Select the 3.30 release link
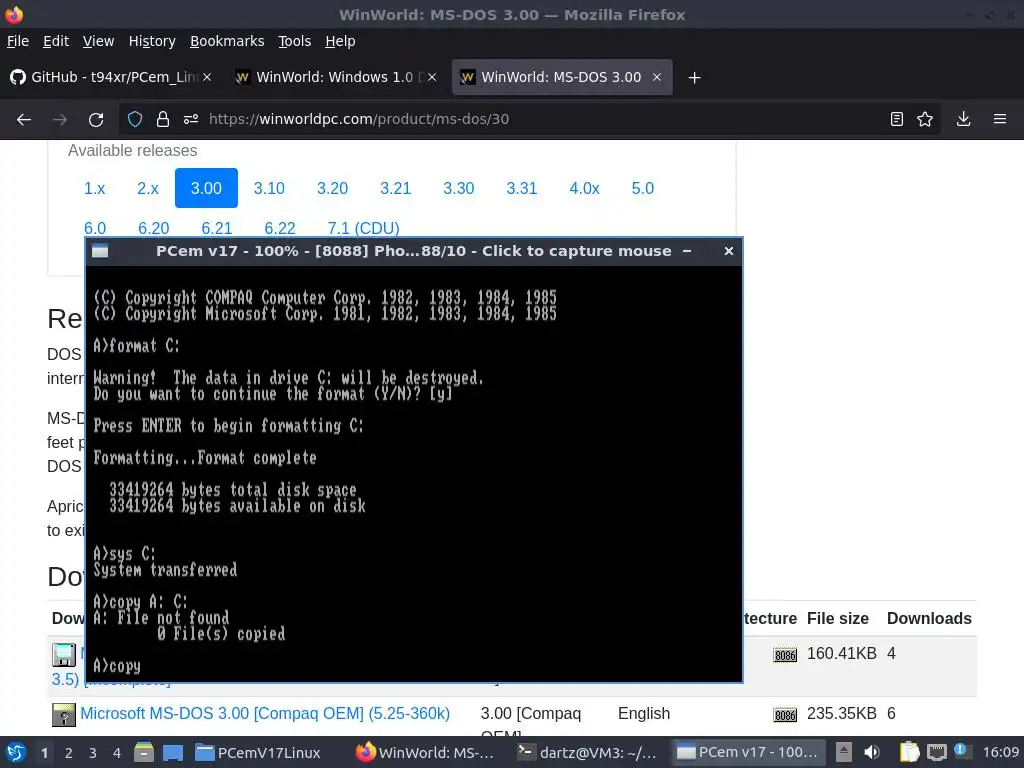Viewport: 1024px width, 768px height. 458,188
